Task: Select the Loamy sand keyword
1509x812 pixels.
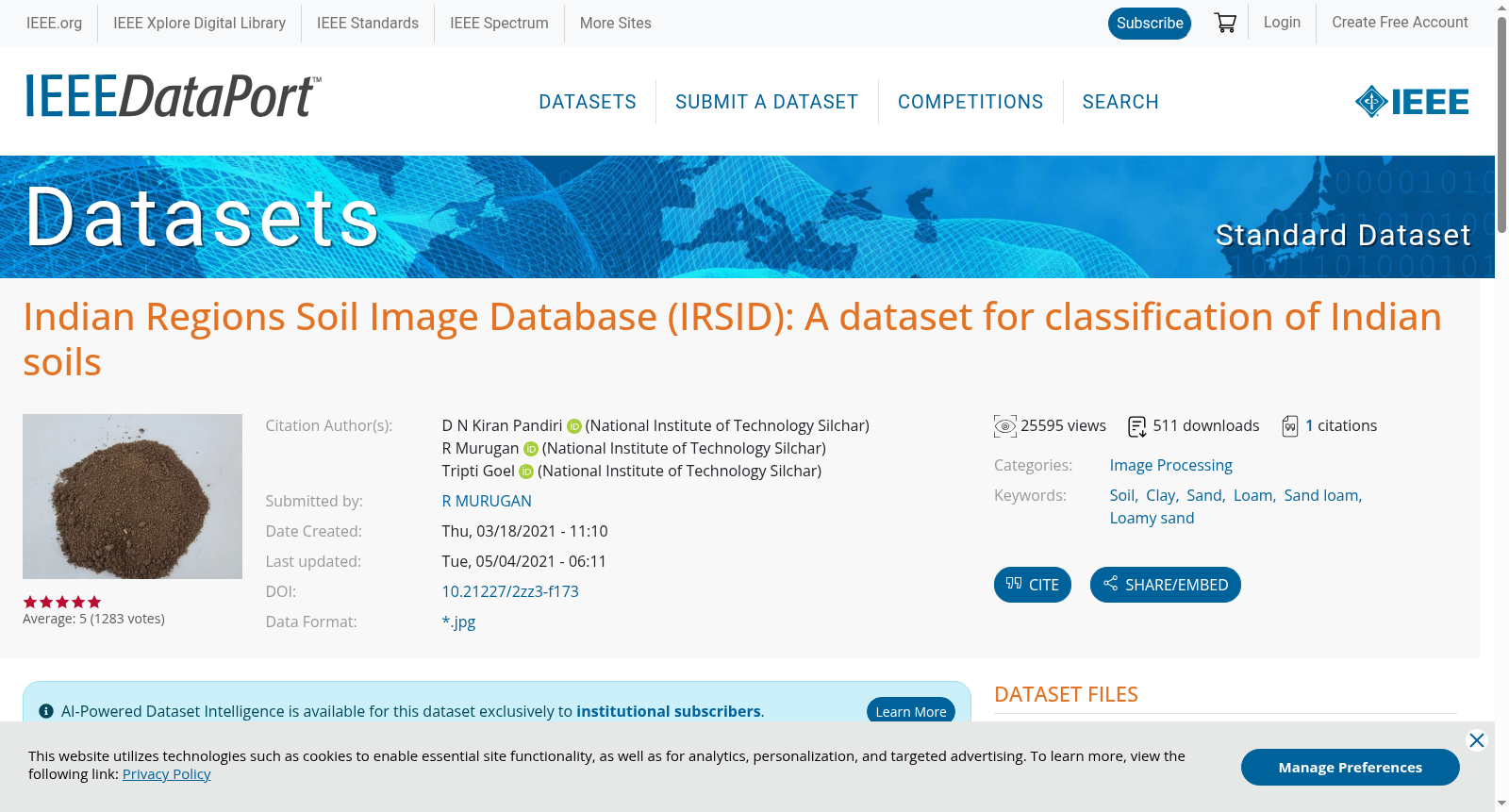Action: (1152, 519)
